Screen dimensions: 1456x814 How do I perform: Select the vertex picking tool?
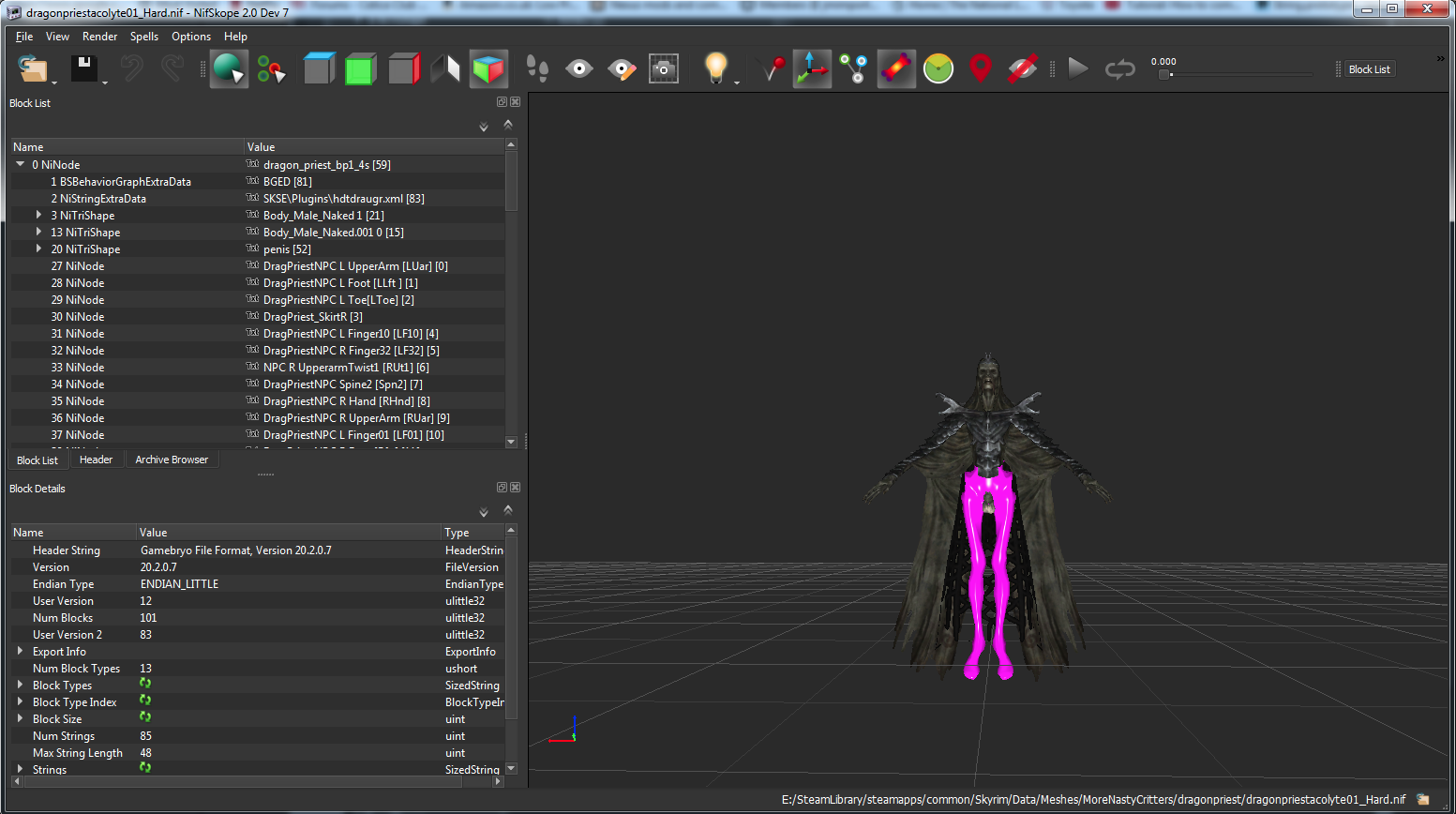272,68
